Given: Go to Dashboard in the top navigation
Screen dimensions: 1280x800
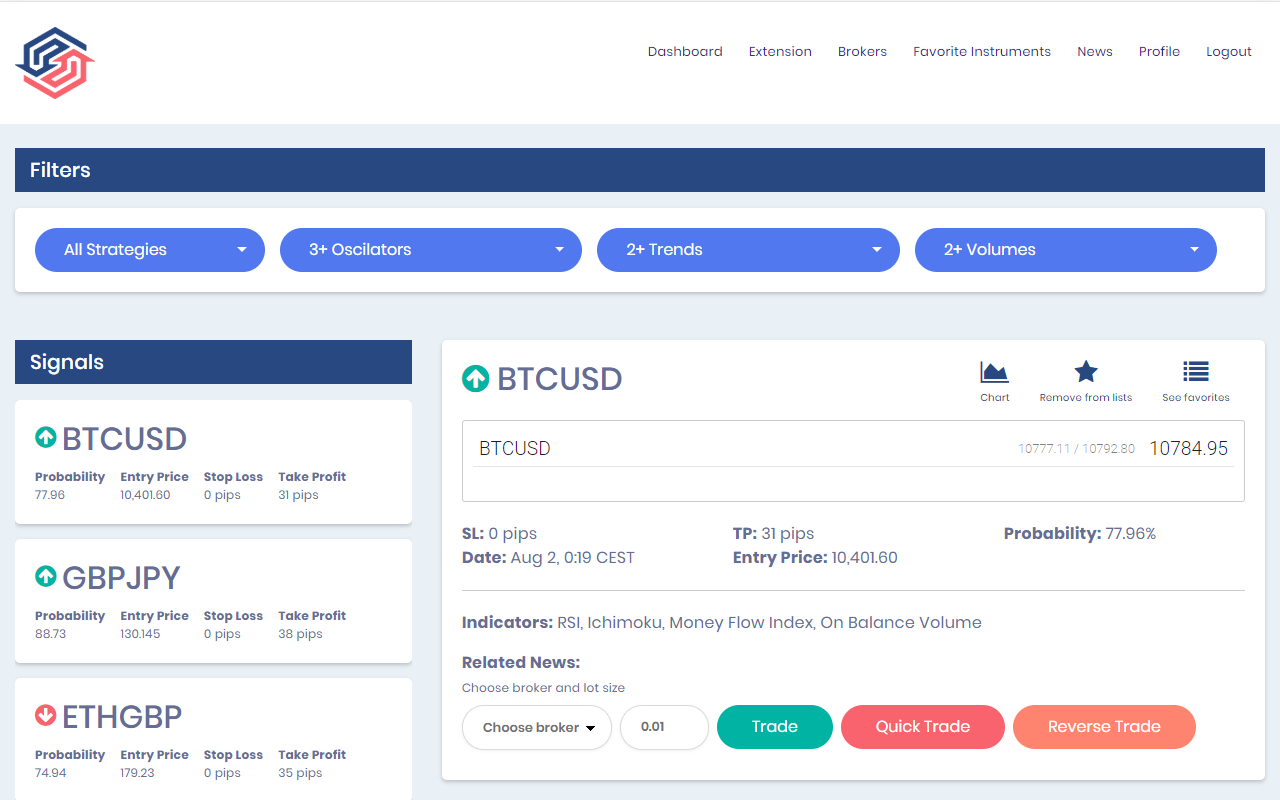Looking at the screenshot, I should tap(685, 52).
